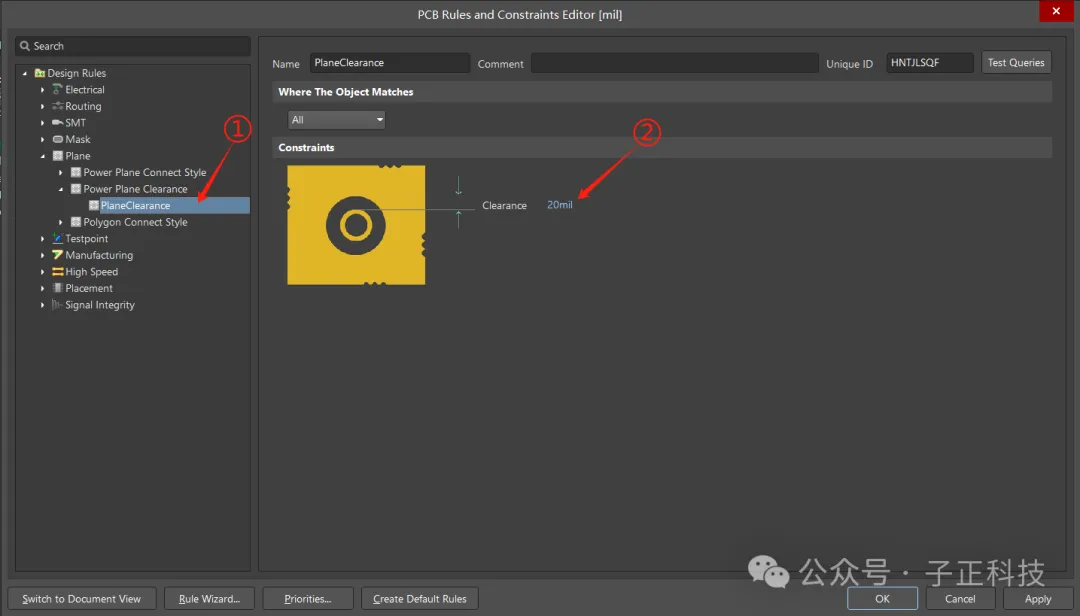Click the PlaneClearance rule icon
Viewport: 1080px width, 616px height.
(x=94, y=205)
